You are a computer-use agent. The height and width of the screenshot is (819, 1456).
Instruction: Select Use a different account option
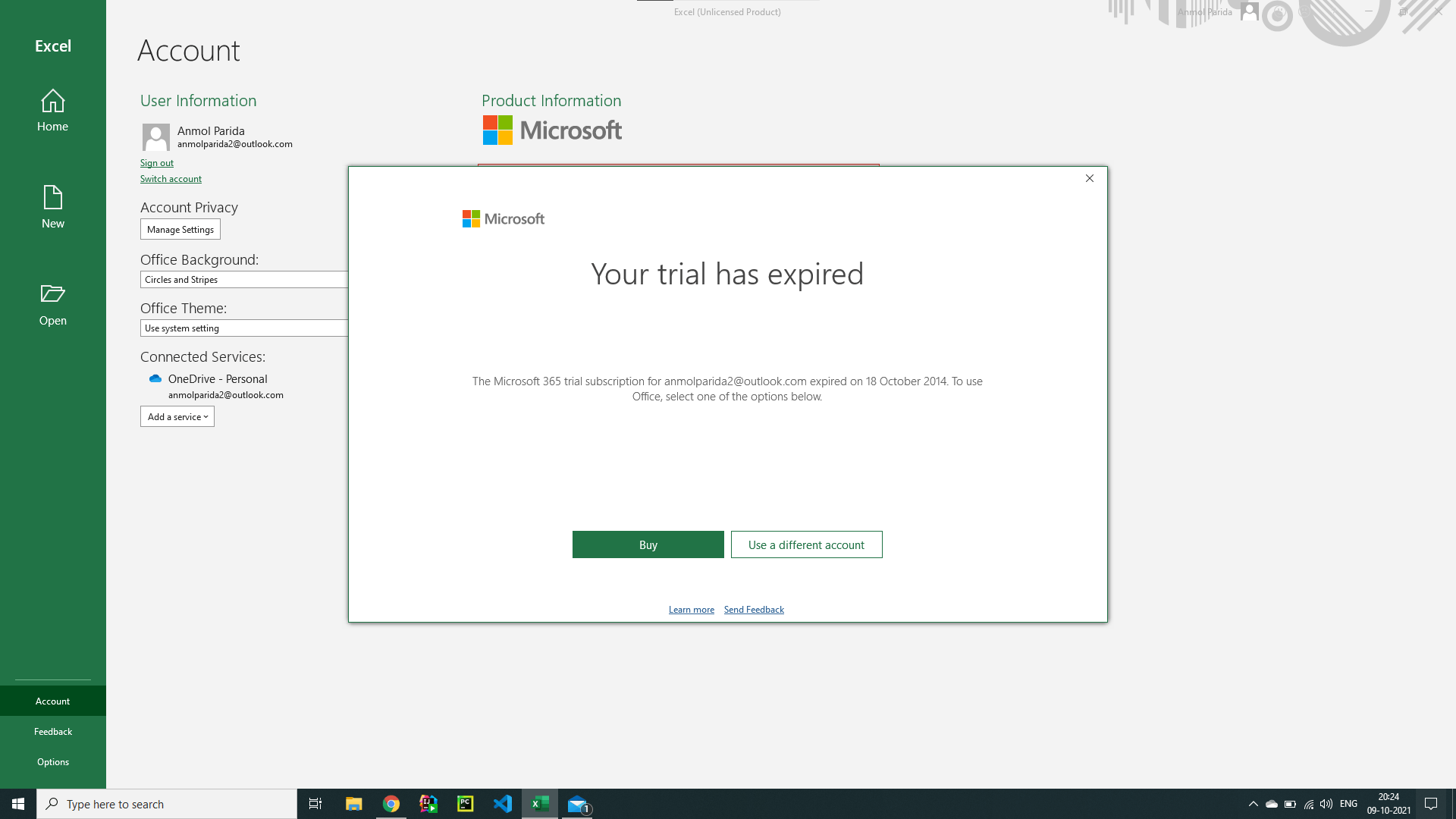point(806,544)
